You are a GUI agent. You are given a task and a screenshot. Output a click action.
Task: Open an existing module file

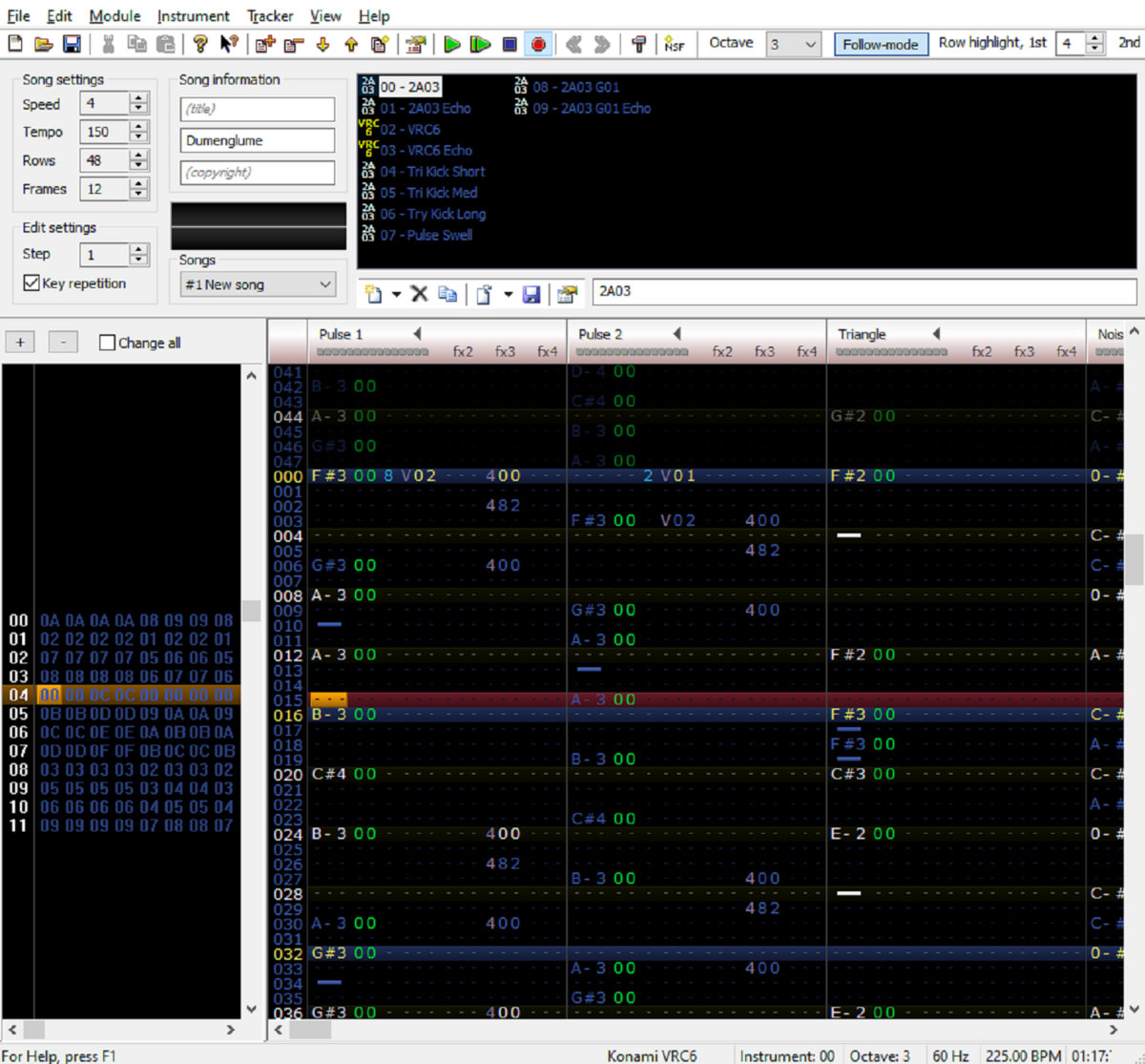(43, 44)
